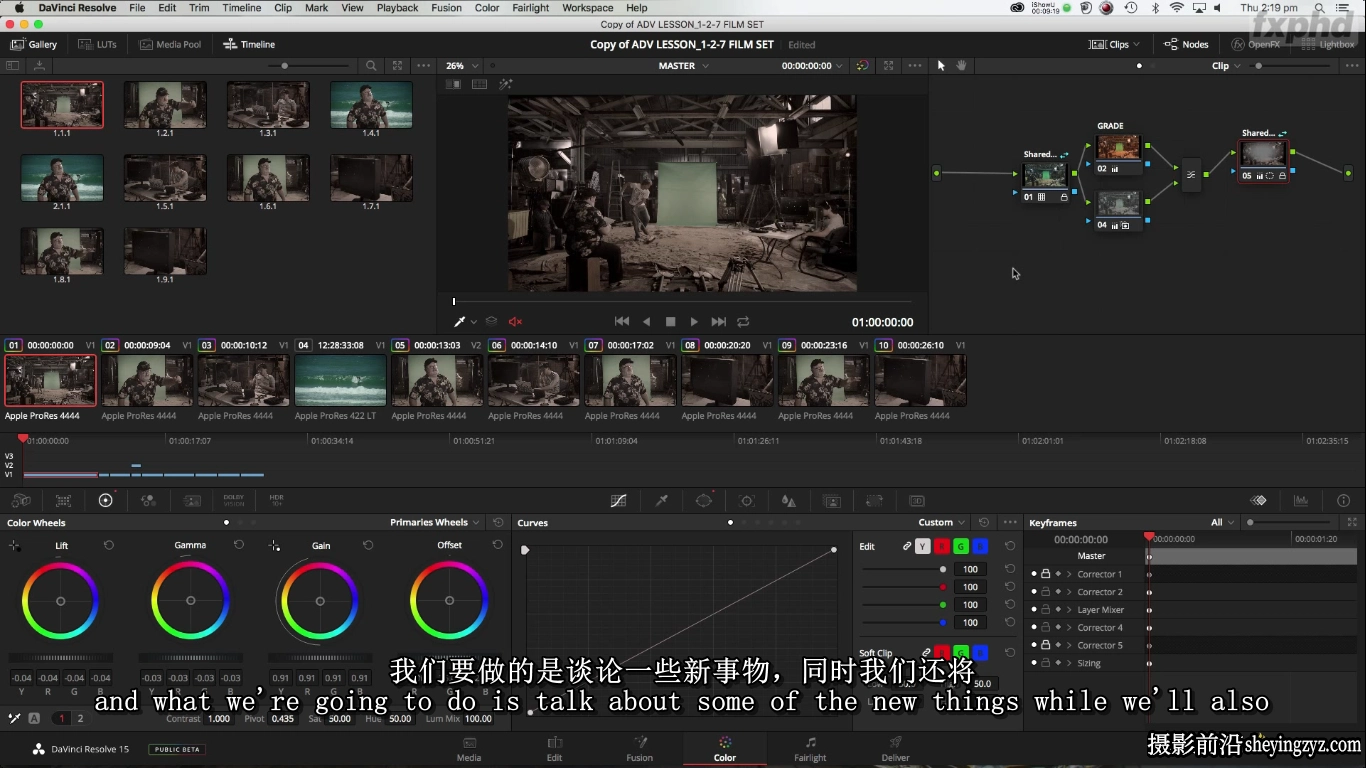Open the Qualifier eyedropper palette
Screen dimensions: 1366x768
click(661, 501)
